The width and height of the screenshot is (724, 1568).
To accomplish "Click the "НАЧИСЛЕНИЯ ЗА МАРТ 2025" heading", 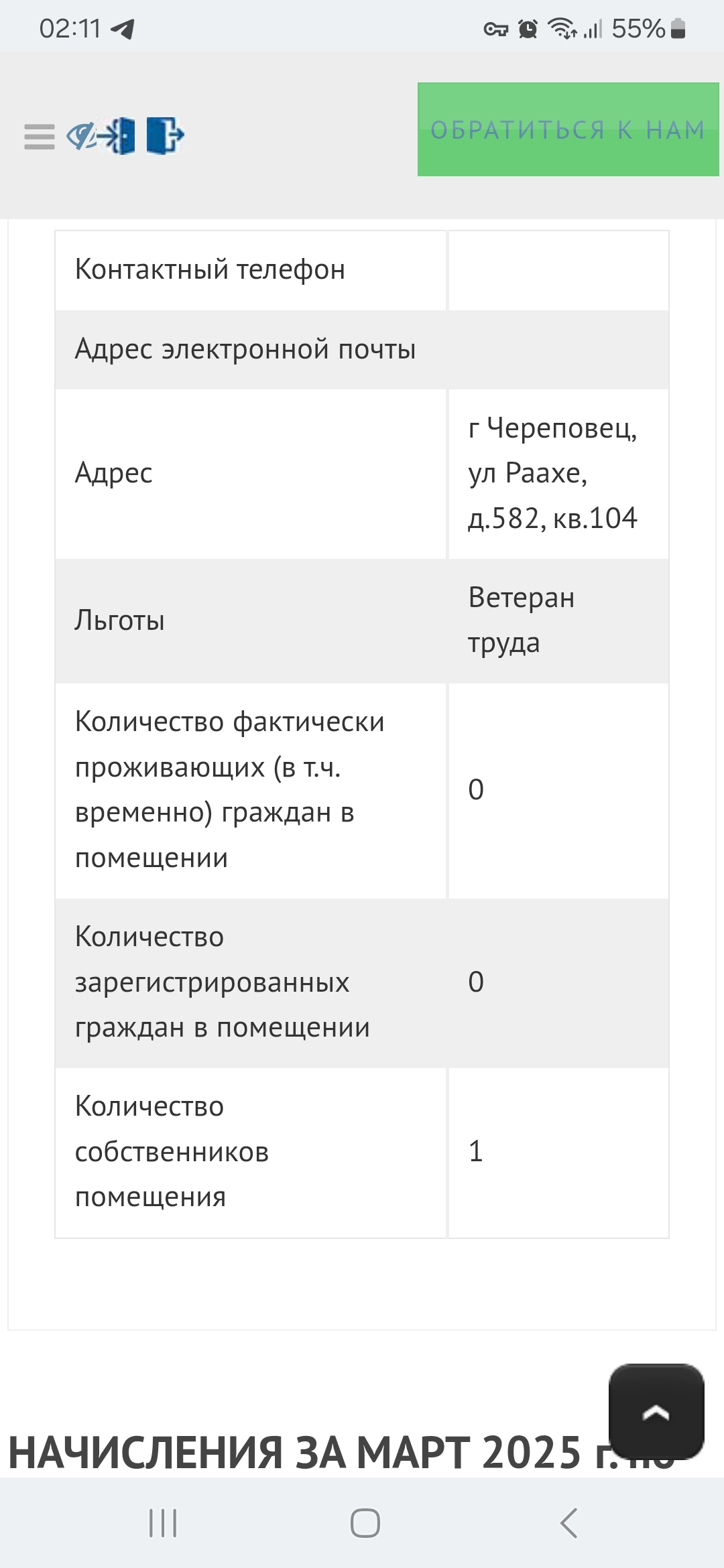I will click(x=295, y=1453).
